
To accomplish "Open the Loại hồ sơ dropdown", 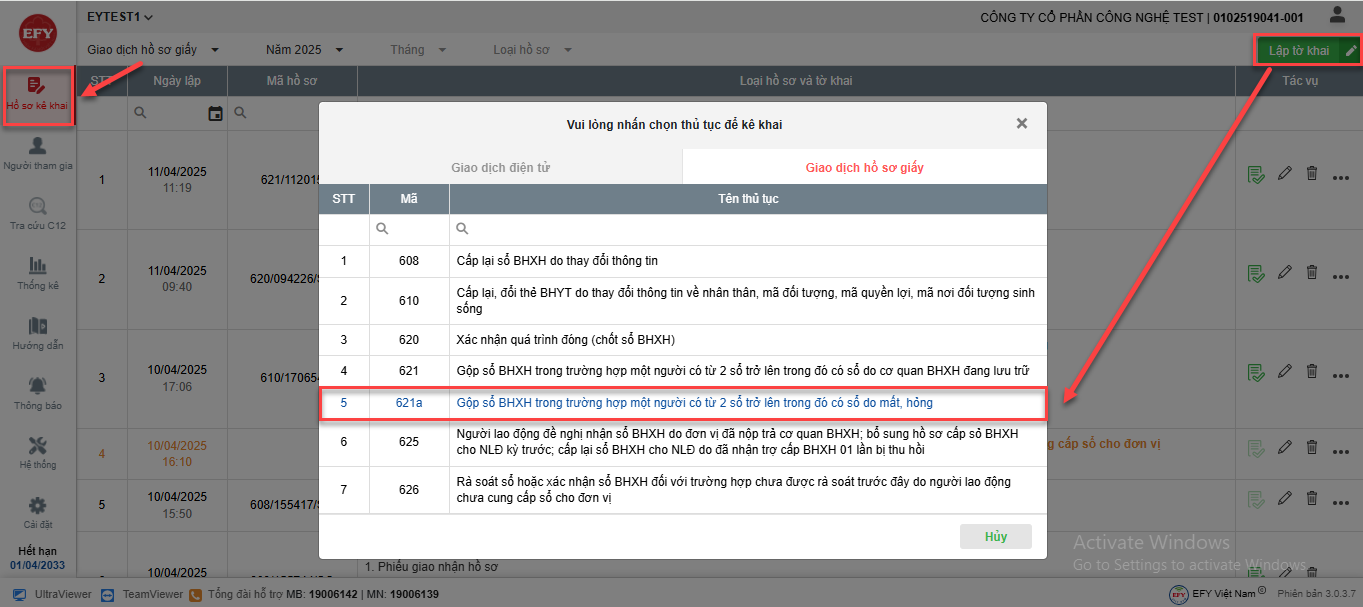I will click(x=532, y=50).
